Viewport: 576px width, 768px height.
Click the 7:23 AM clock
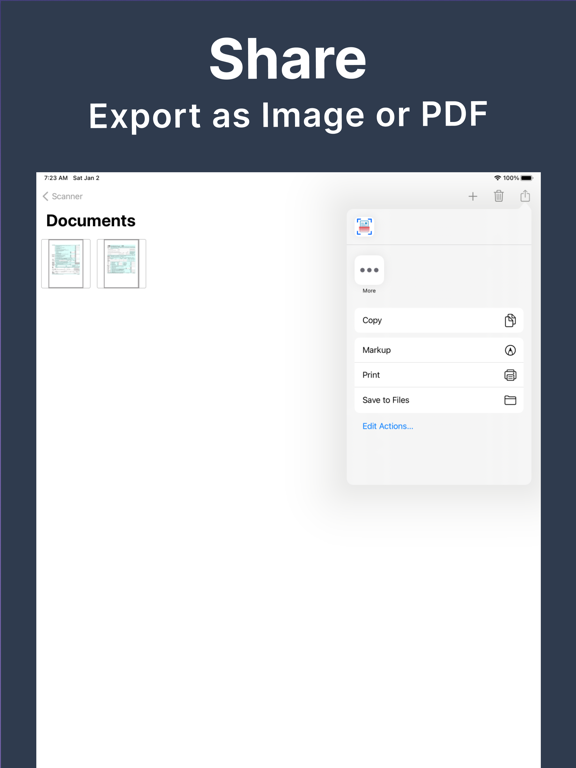coord(56,178)
